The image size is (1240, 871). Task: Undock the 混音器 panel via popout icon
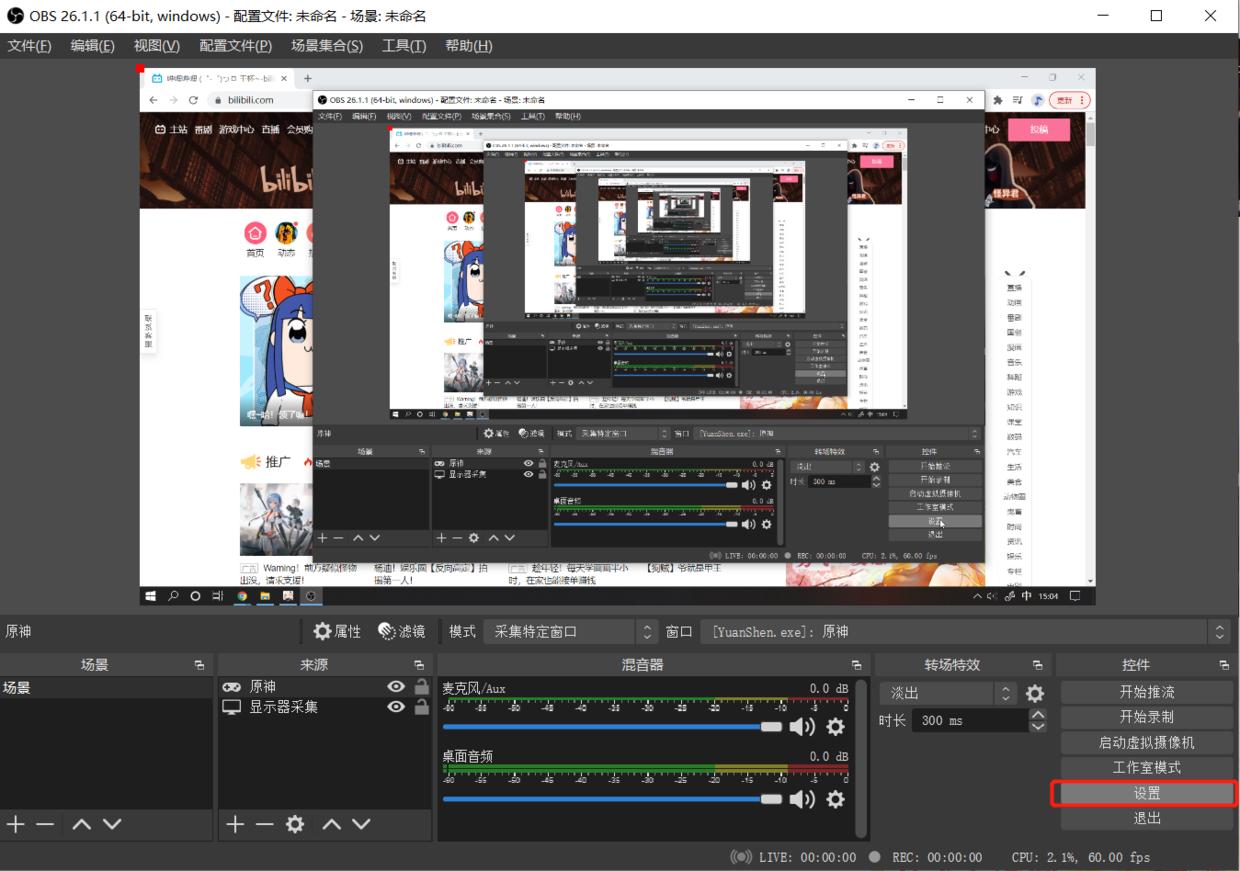856,665
